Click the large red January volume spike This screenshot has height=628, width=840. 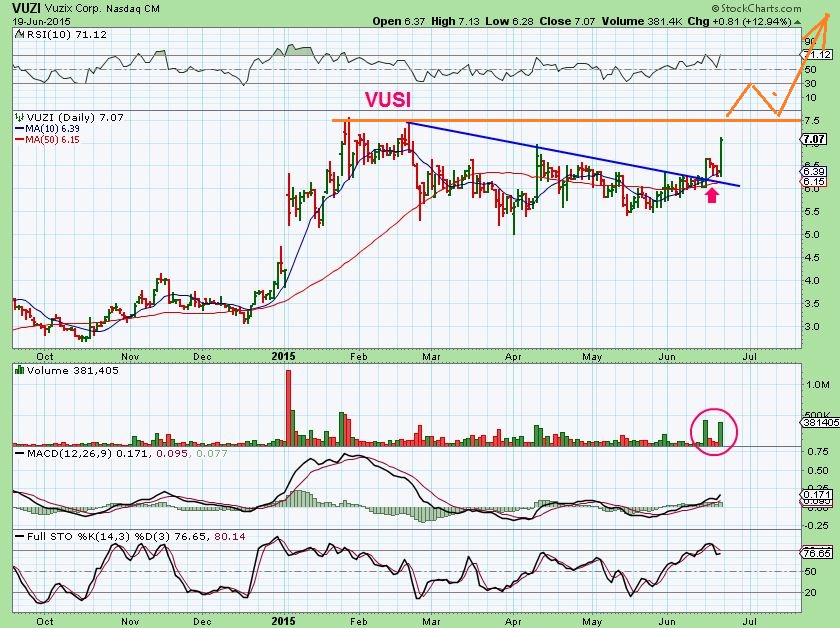click(x=288, y=408)
